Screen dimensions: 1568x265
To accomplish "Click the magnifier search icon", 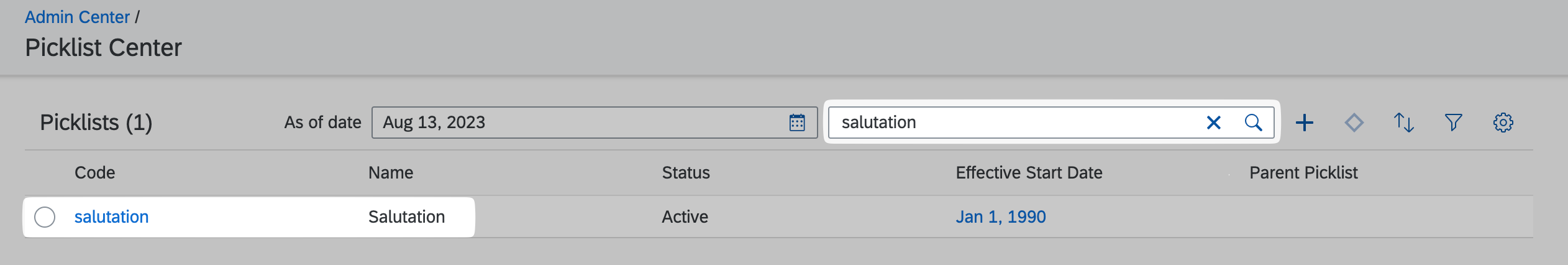I will (x=1253, y=123).
